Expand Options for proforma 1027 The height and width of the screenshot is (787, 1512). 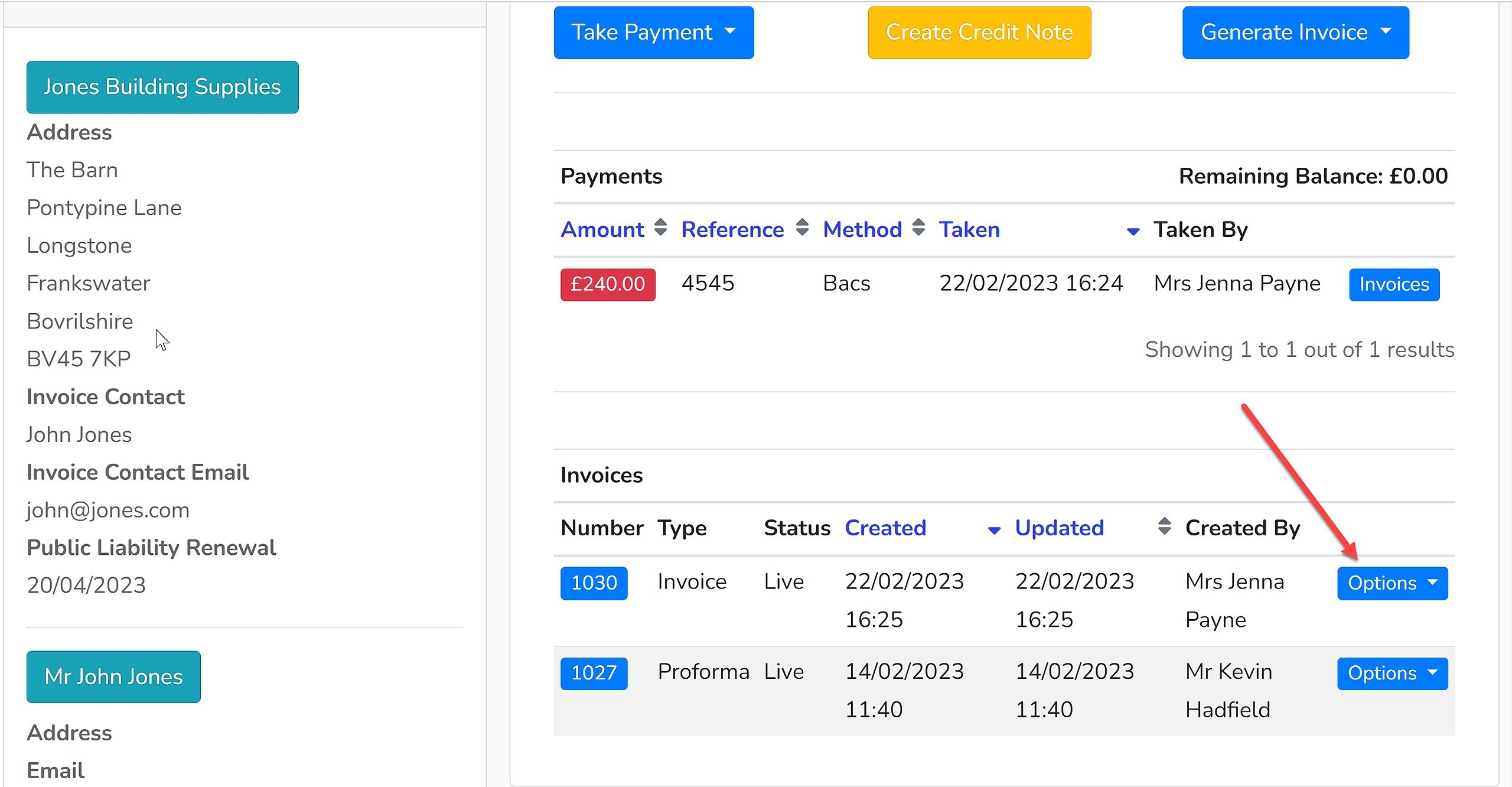[x=1392, y=673]
